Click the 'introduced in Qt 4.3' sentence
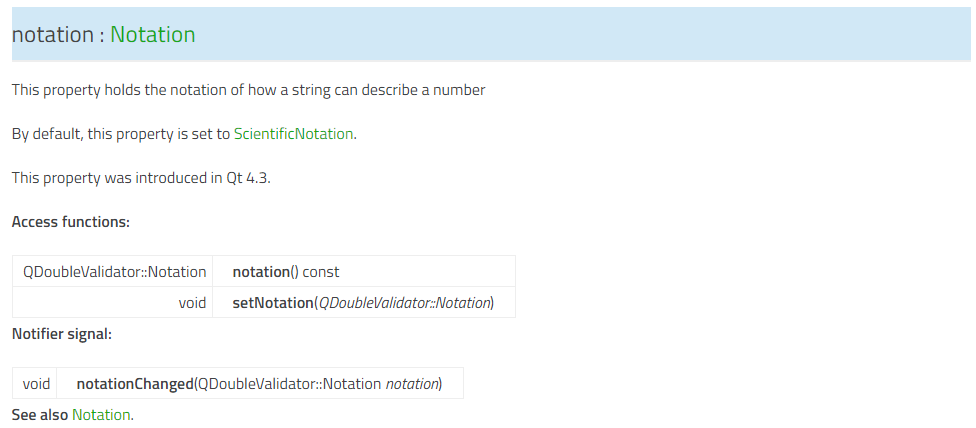 (x=140, y=178)
